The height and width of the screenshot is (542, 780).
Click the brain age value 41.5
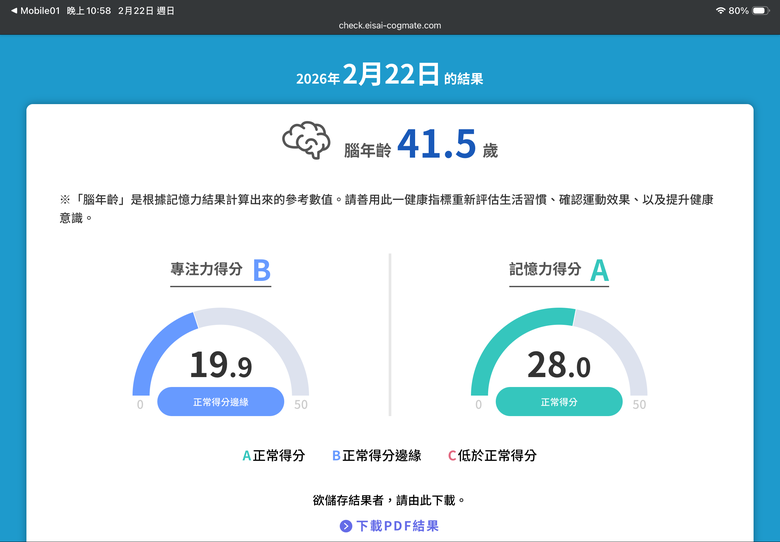pyautogui.click(x=437, y=144)
